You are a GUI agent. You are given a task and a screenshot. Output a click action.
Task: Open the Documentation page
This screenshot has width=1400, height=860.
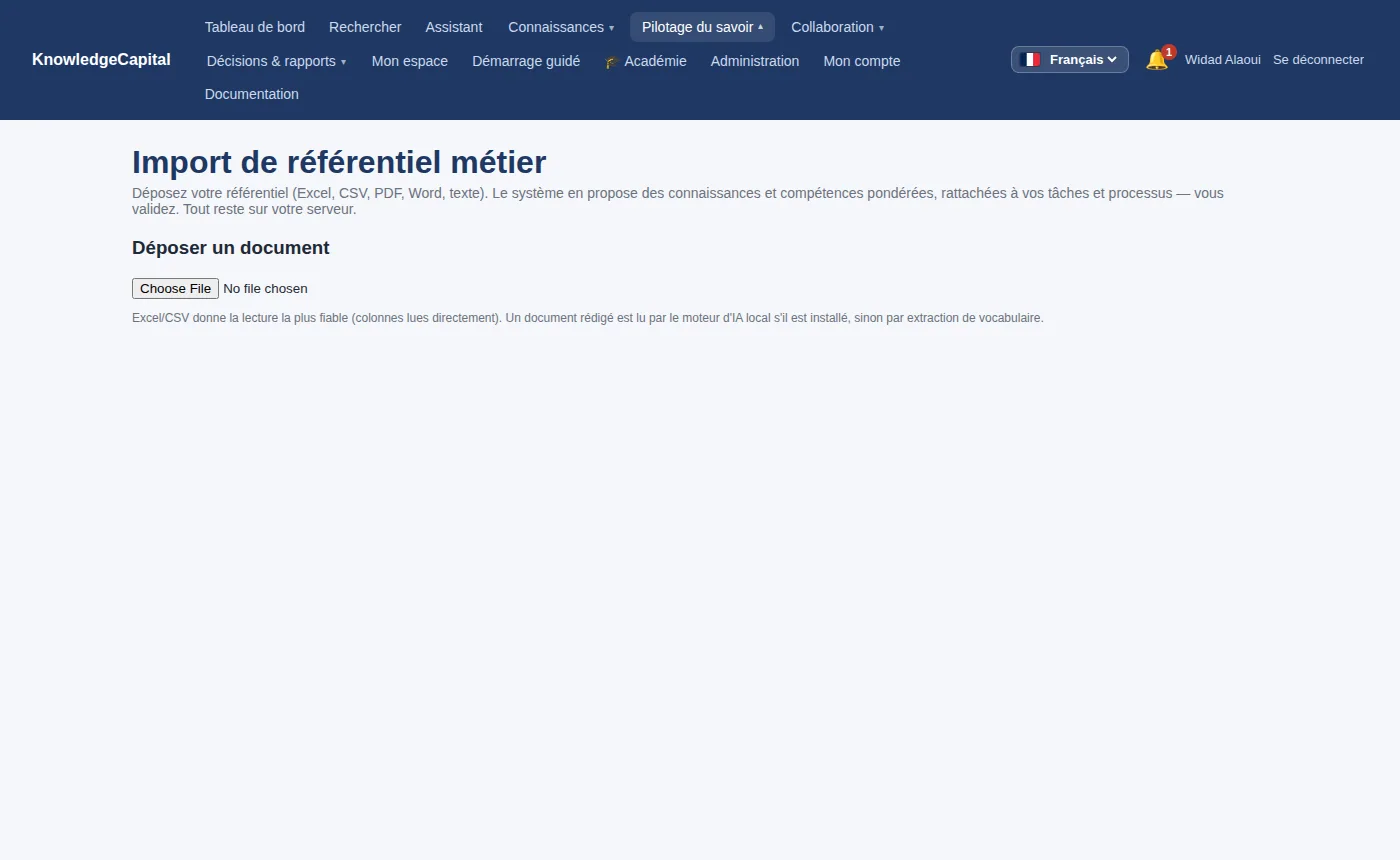coord(252,94)
